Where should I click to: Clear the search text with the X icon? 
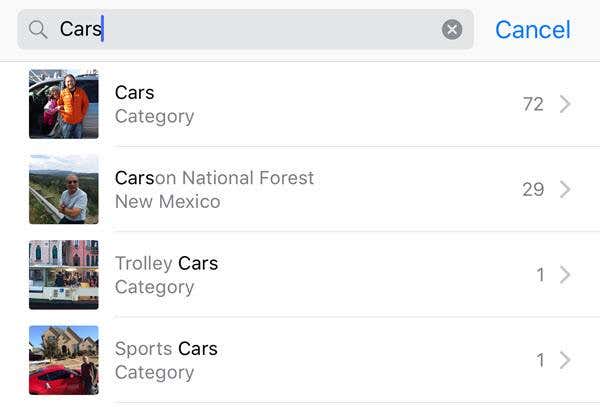click(x=452, y=30)
